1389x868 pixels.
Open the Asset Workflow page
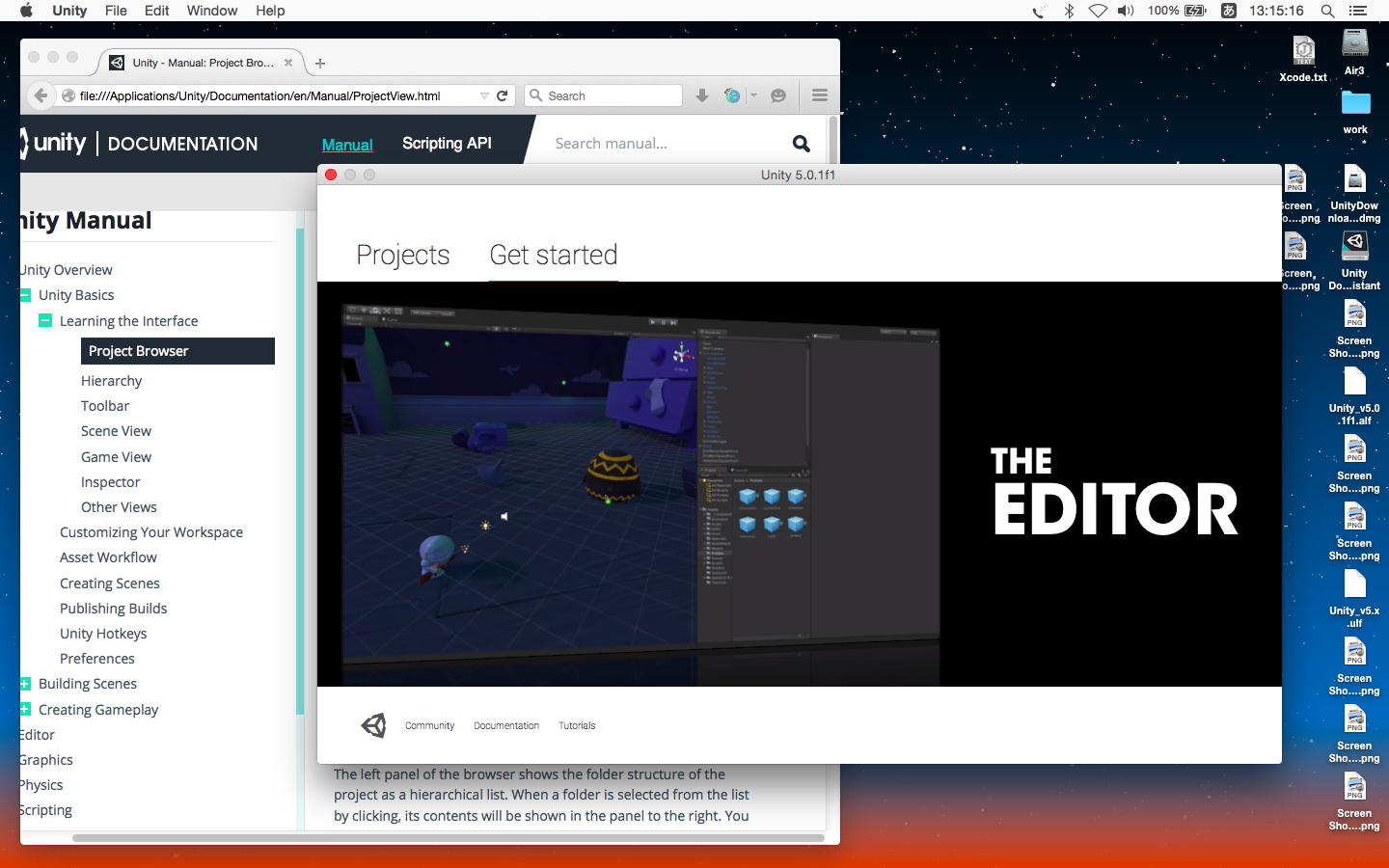(x=108, y=557)
